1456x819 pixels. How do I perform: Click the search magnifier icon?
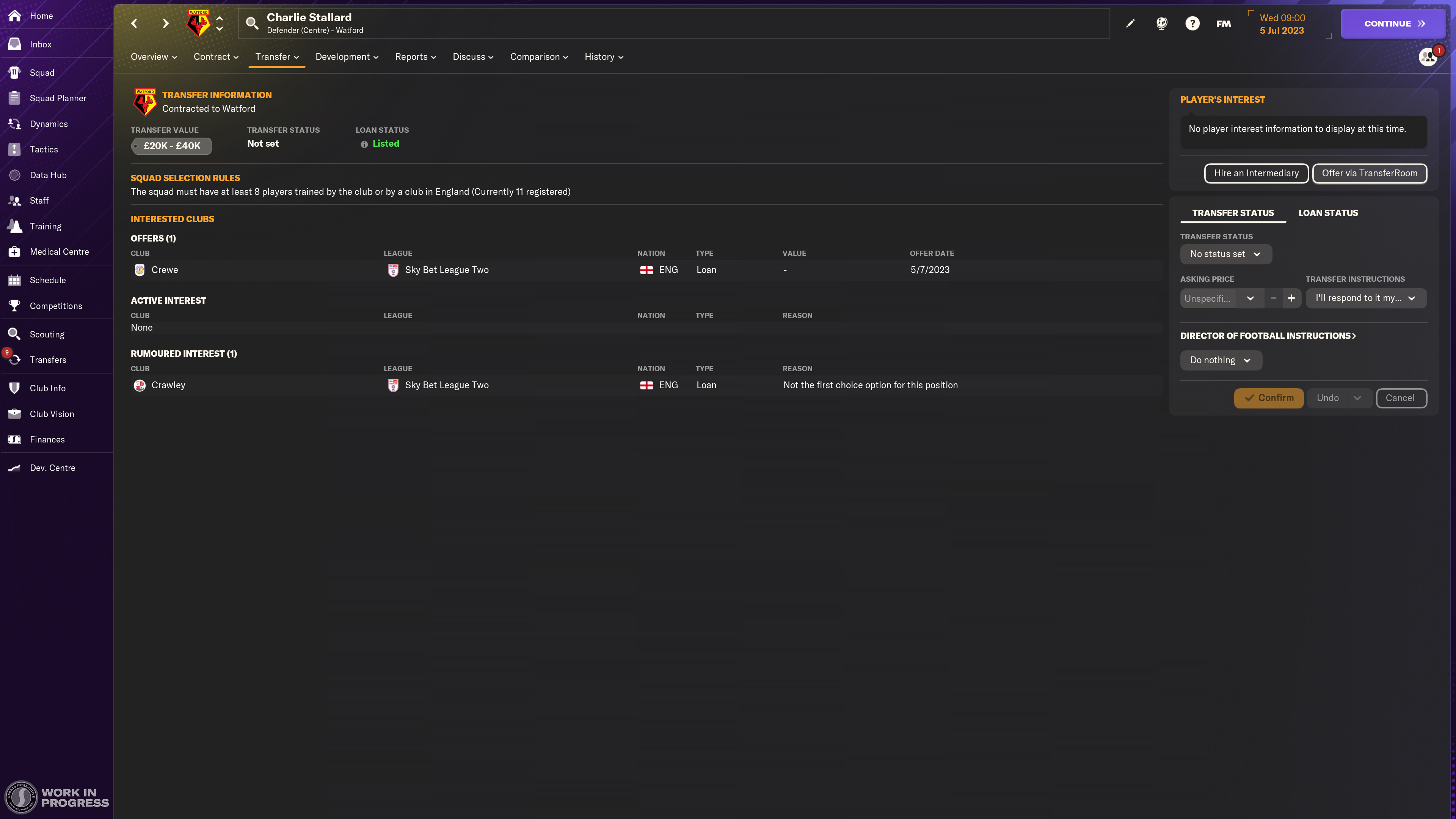(252, 23)
